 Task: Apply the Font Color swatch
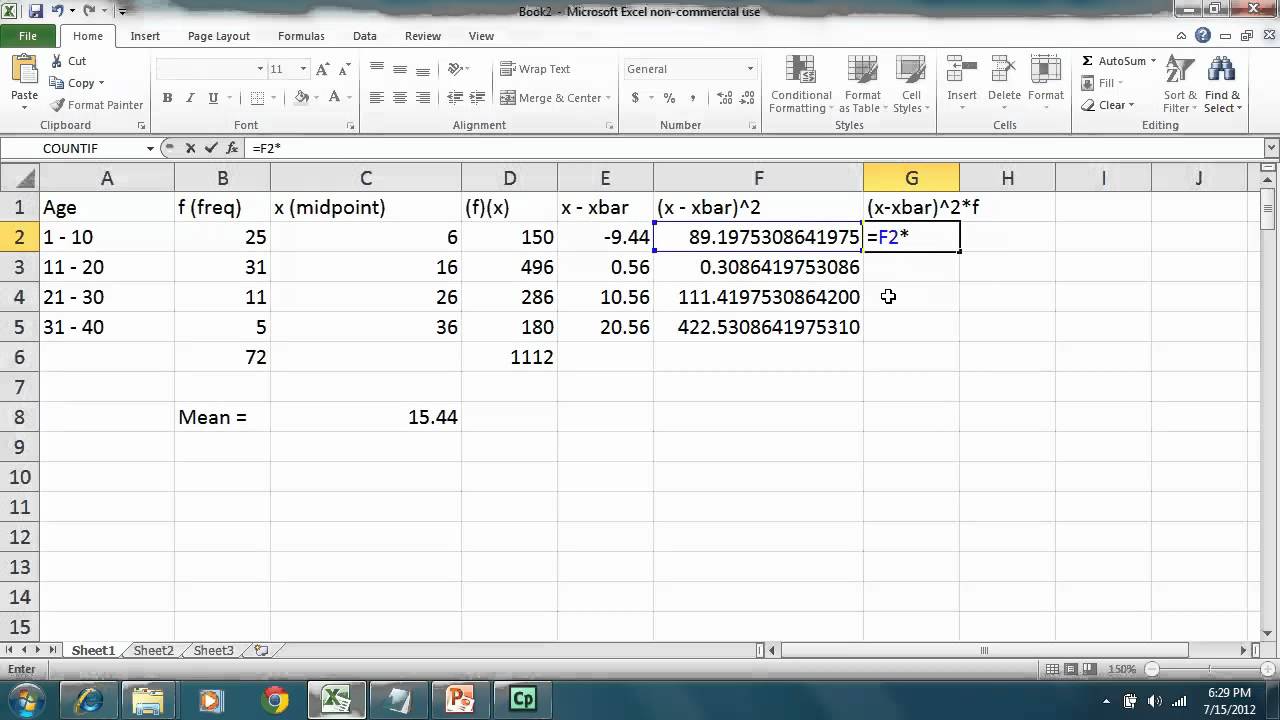[334, 98]
